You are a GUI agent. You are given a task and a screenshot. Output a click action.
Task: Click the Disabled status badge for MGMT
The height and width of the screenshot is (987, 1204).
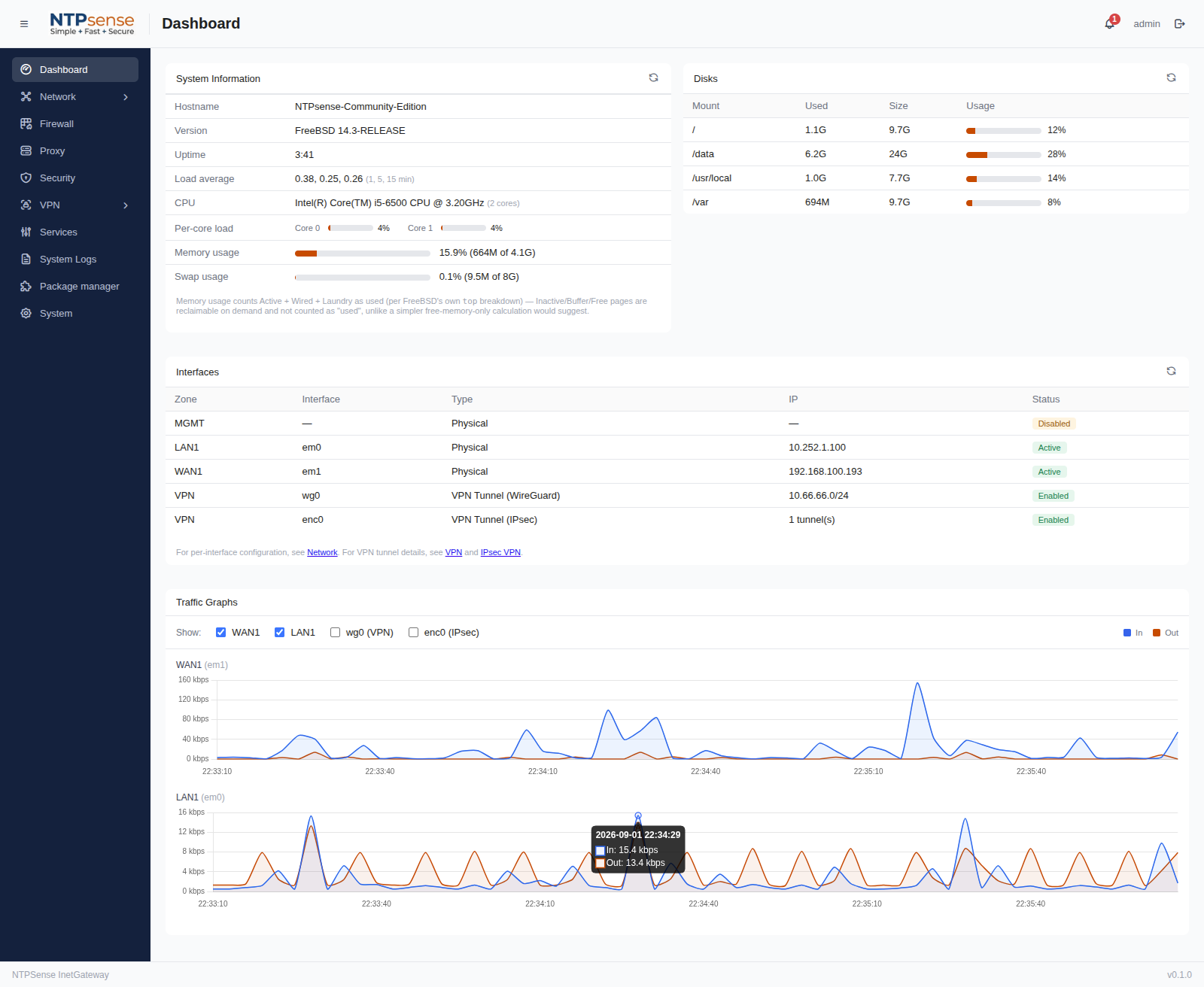click(1053, 424)
